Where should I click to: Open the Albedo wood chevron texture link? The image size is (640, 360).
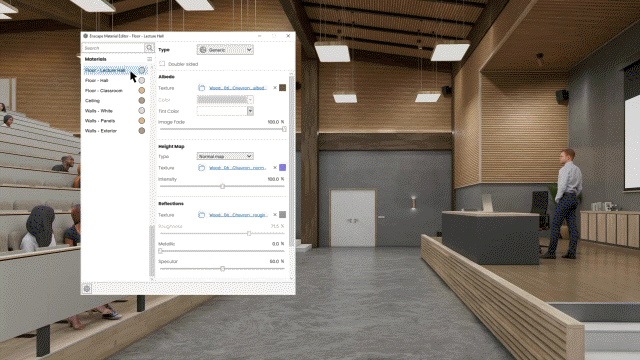[238, 88]
